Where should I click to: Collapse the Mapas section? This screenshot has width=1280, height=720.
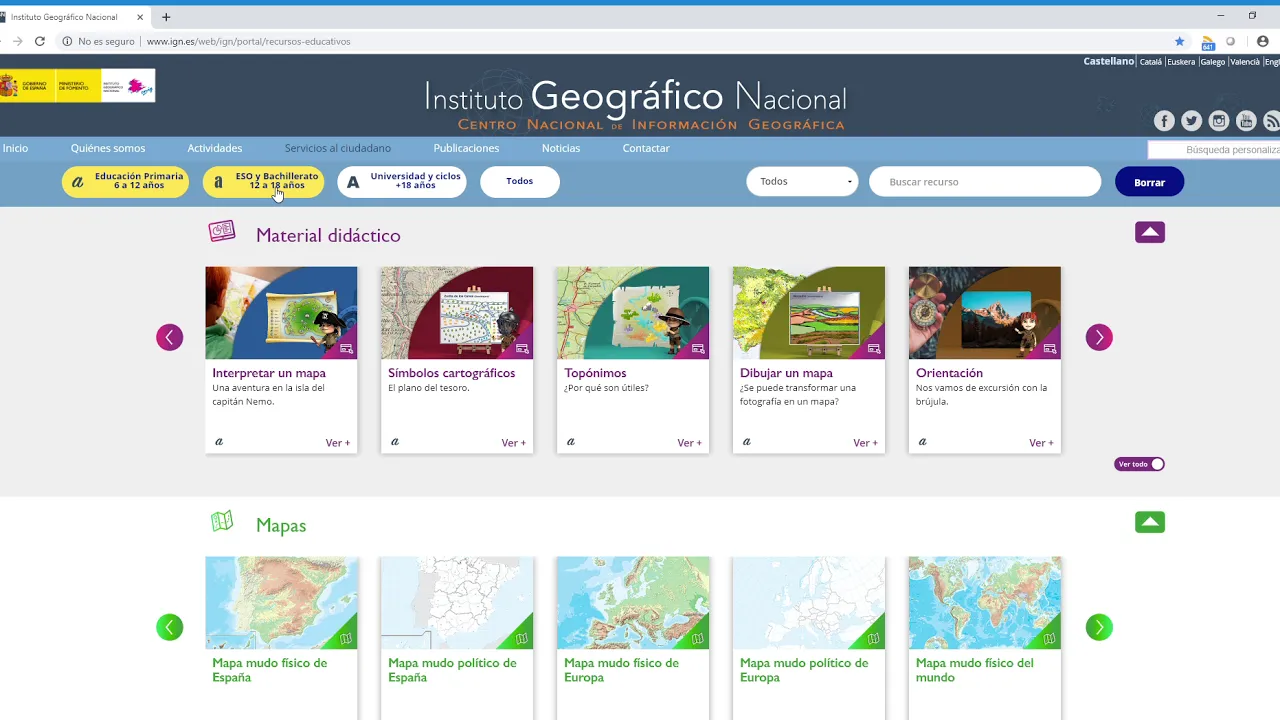1150,522
